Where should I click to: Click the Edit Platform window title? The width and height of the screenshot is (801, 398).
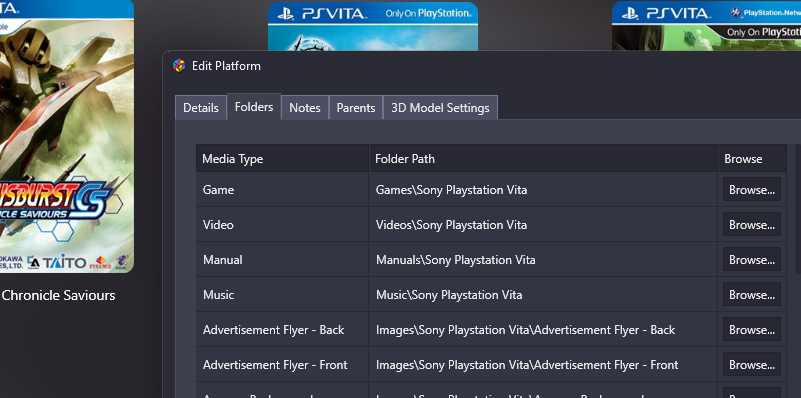pyautogui.click(x=226, y=66)
